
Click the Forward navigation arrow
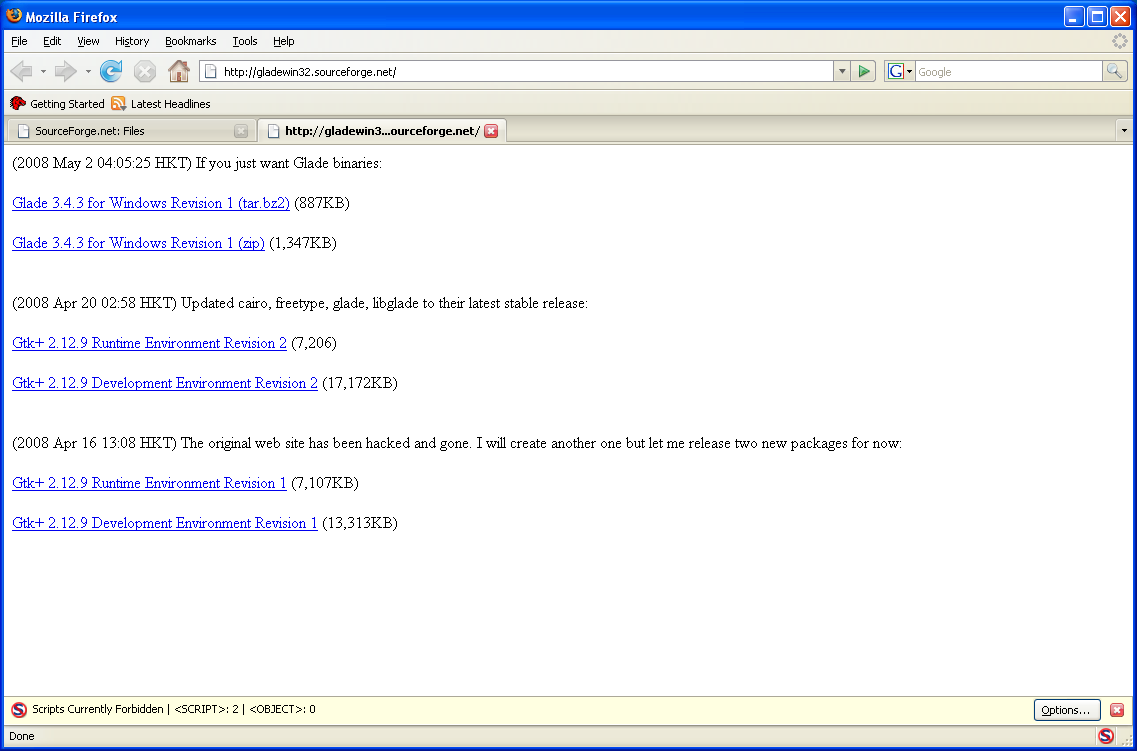65,71
